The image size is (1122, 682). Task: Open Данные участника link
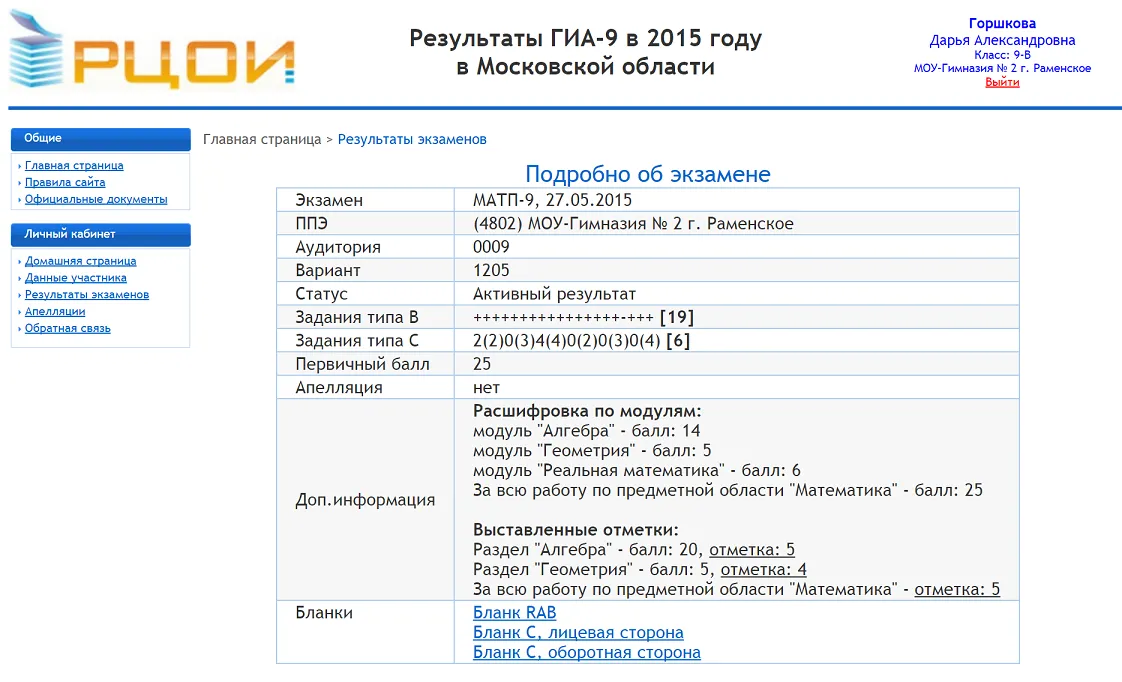pyautogui.click(x=76, y=278)
